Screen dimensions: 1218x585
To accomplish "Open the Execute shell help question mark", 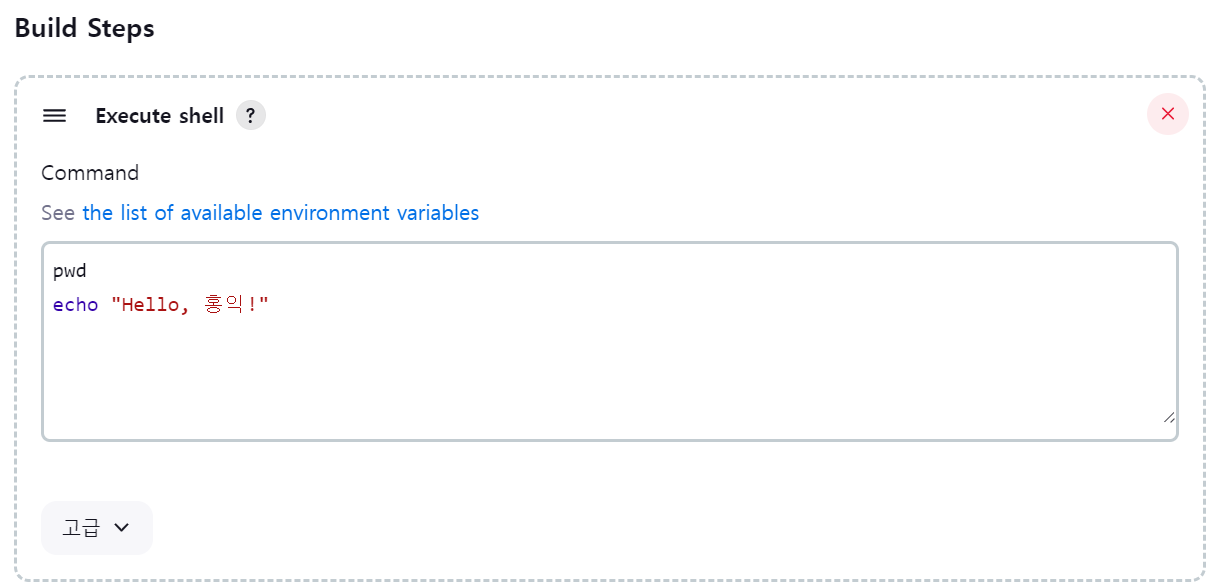I will pyautogui.click(x=251, y=115).
